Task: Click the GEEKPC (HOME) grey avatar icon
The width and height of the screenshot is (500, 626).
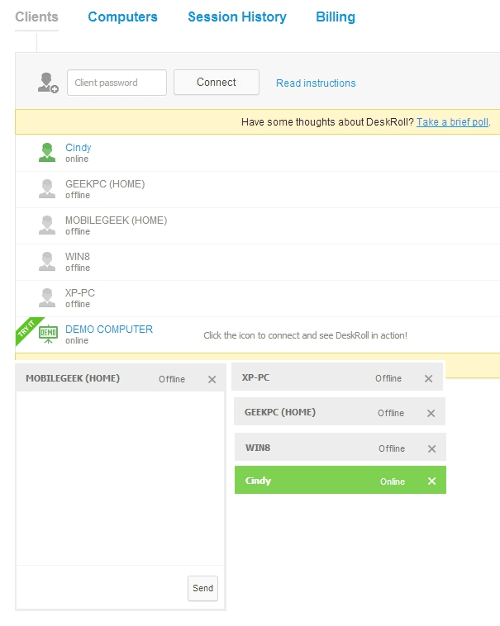Action: click(47, 189)
